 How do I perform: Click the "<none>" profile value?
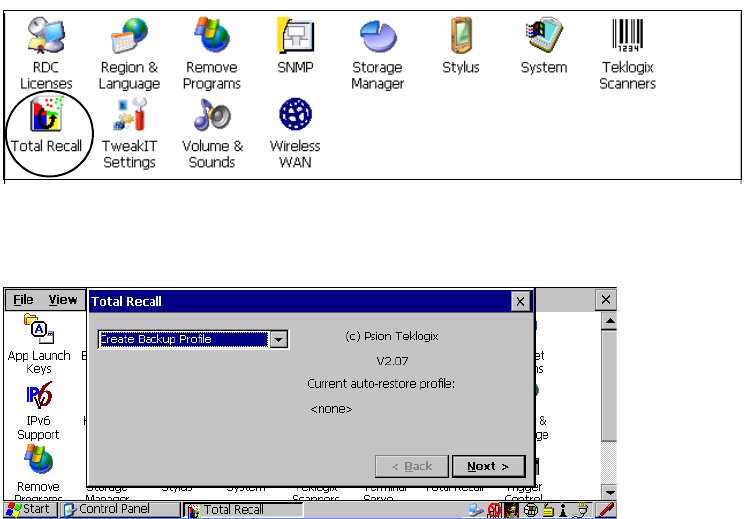331,409
